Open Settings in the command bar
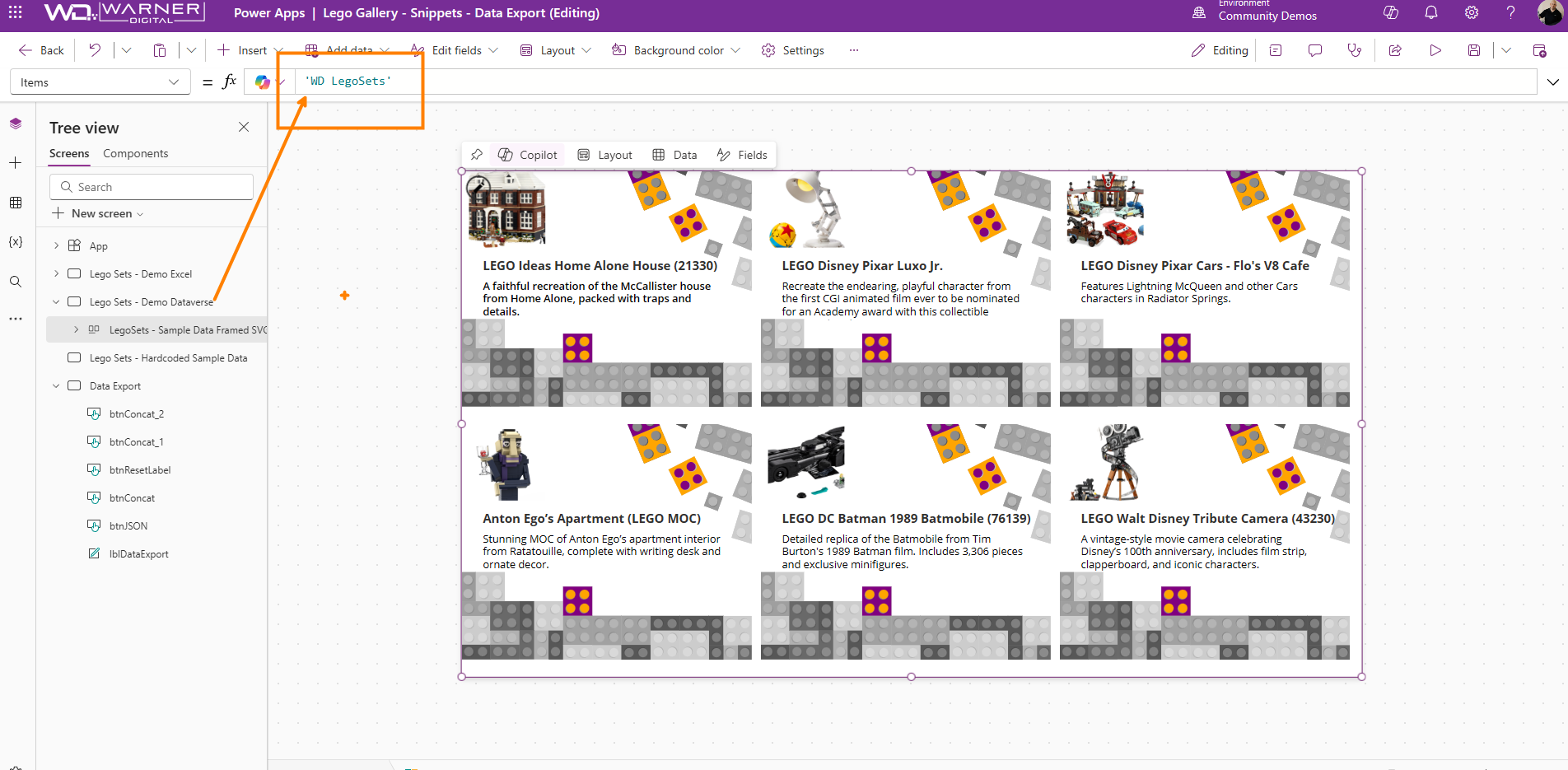Viewport: 1568px width, 770px height. point(792,50)
